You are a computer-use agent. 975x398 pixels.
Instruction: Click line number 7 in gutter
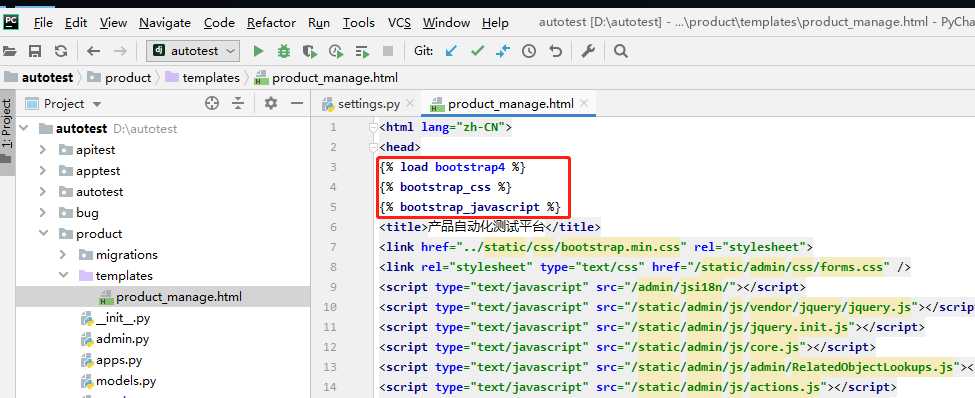[333, 248]
